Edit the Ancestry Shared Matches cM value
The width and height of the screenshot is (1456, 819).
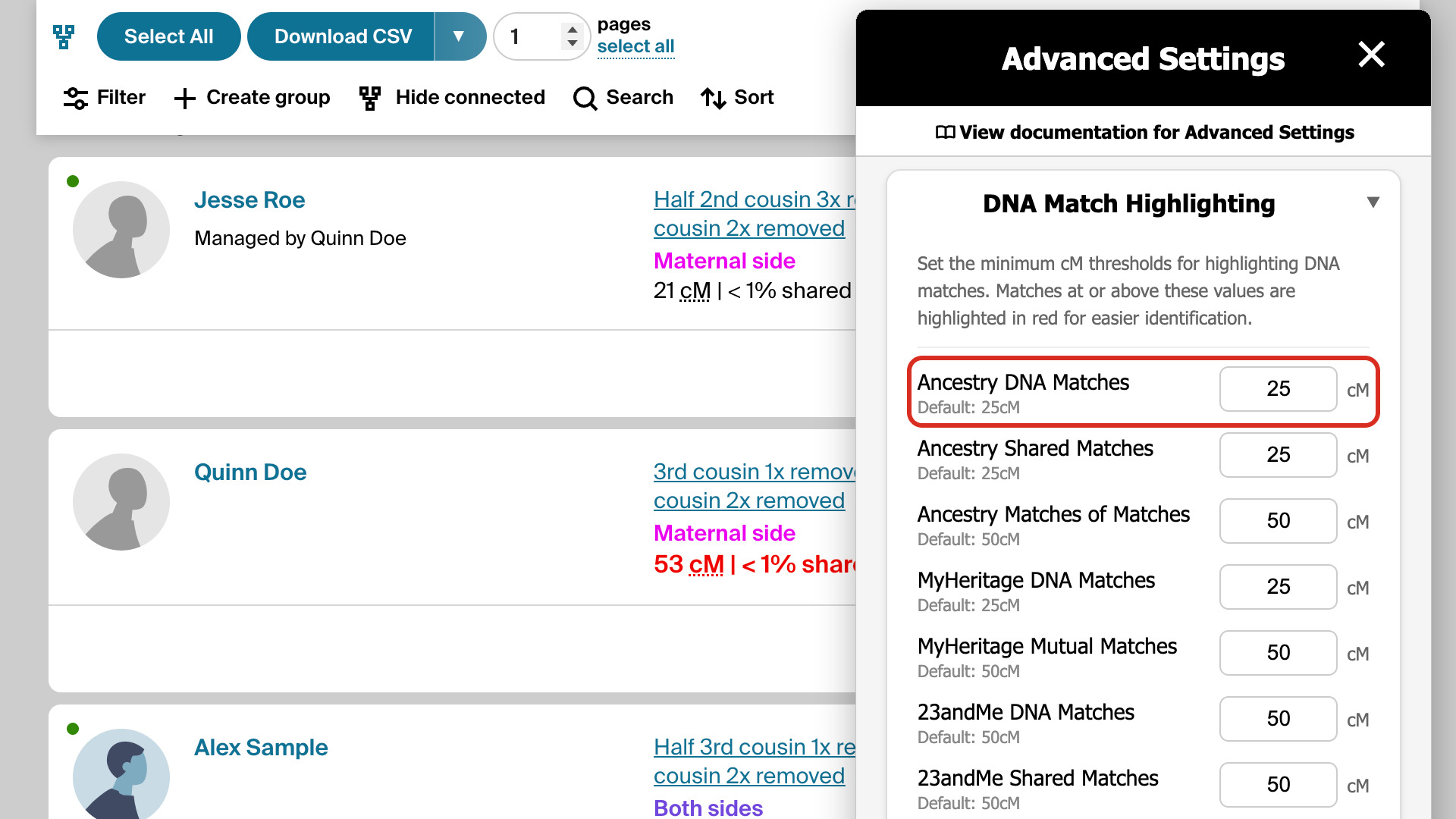click(x=1278, y=455)
